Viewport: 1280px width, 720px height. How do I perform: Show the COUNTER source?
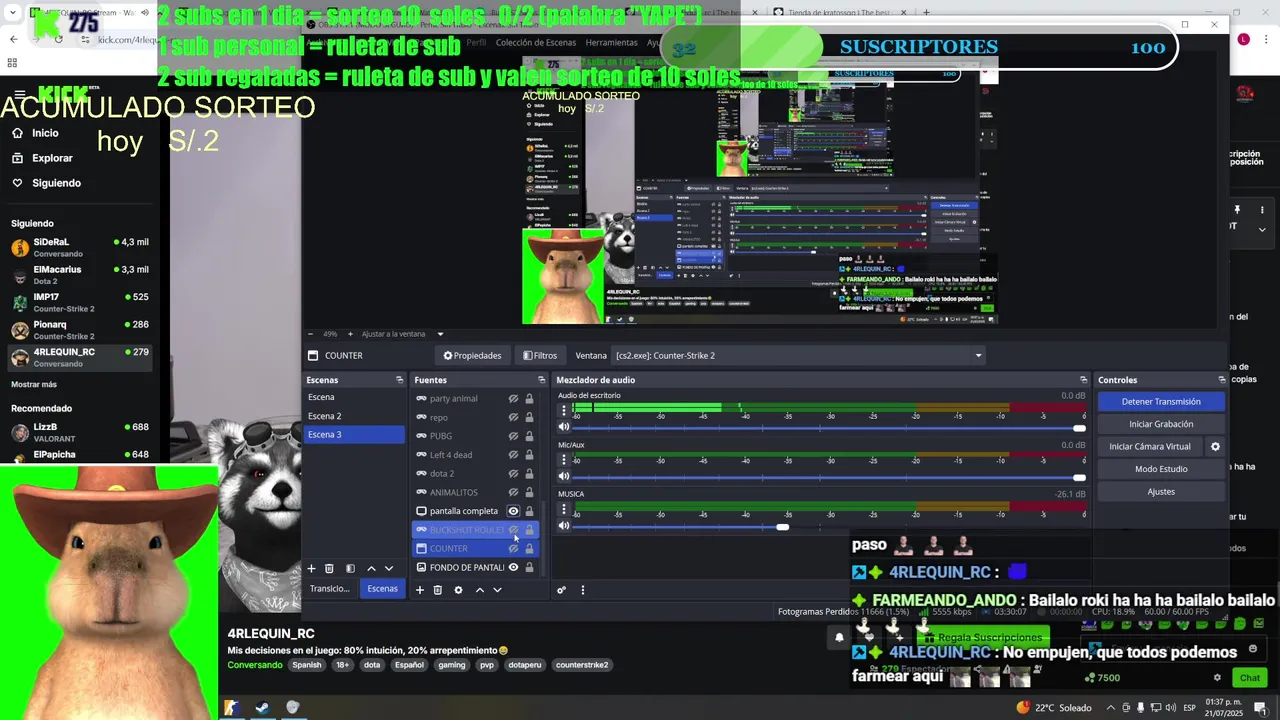[513, 548]
